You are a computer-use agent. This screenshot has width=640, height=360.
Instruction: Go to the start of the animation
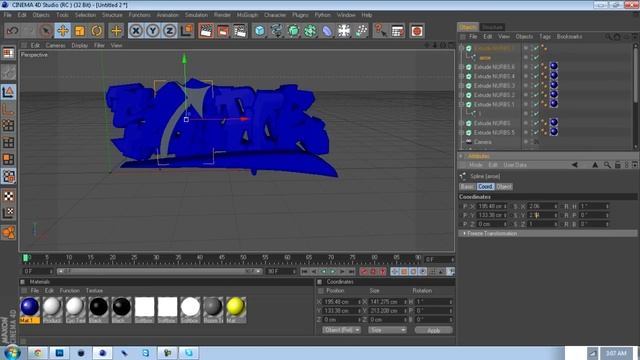(304, 271)
